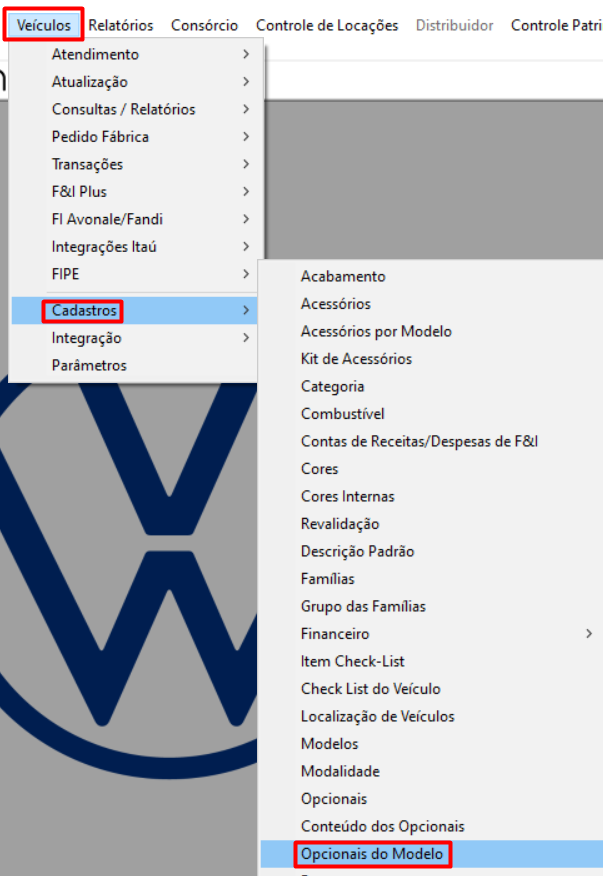
Task: Click the arrow next to Cadastros
Action: [246, 310]
